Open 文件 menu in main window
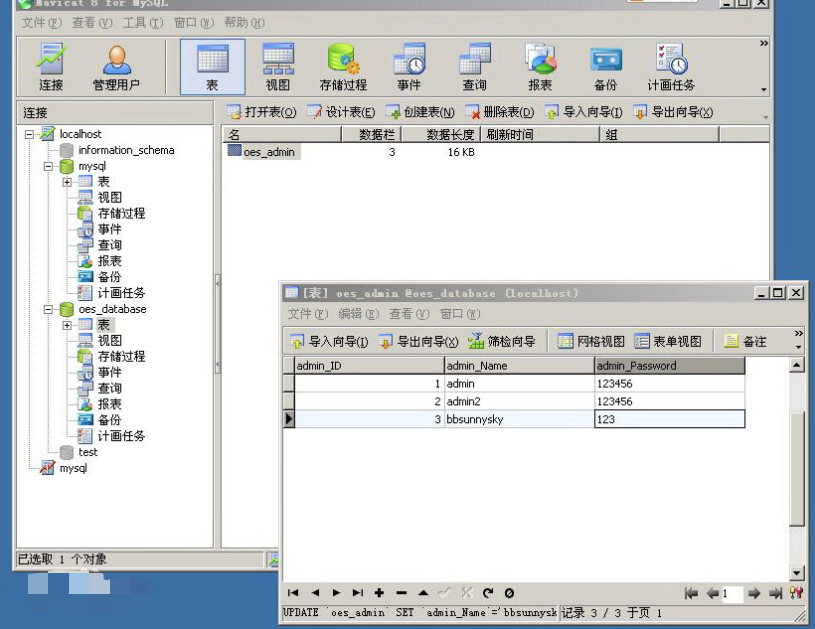The image size is (815, 629). point(42,23)
